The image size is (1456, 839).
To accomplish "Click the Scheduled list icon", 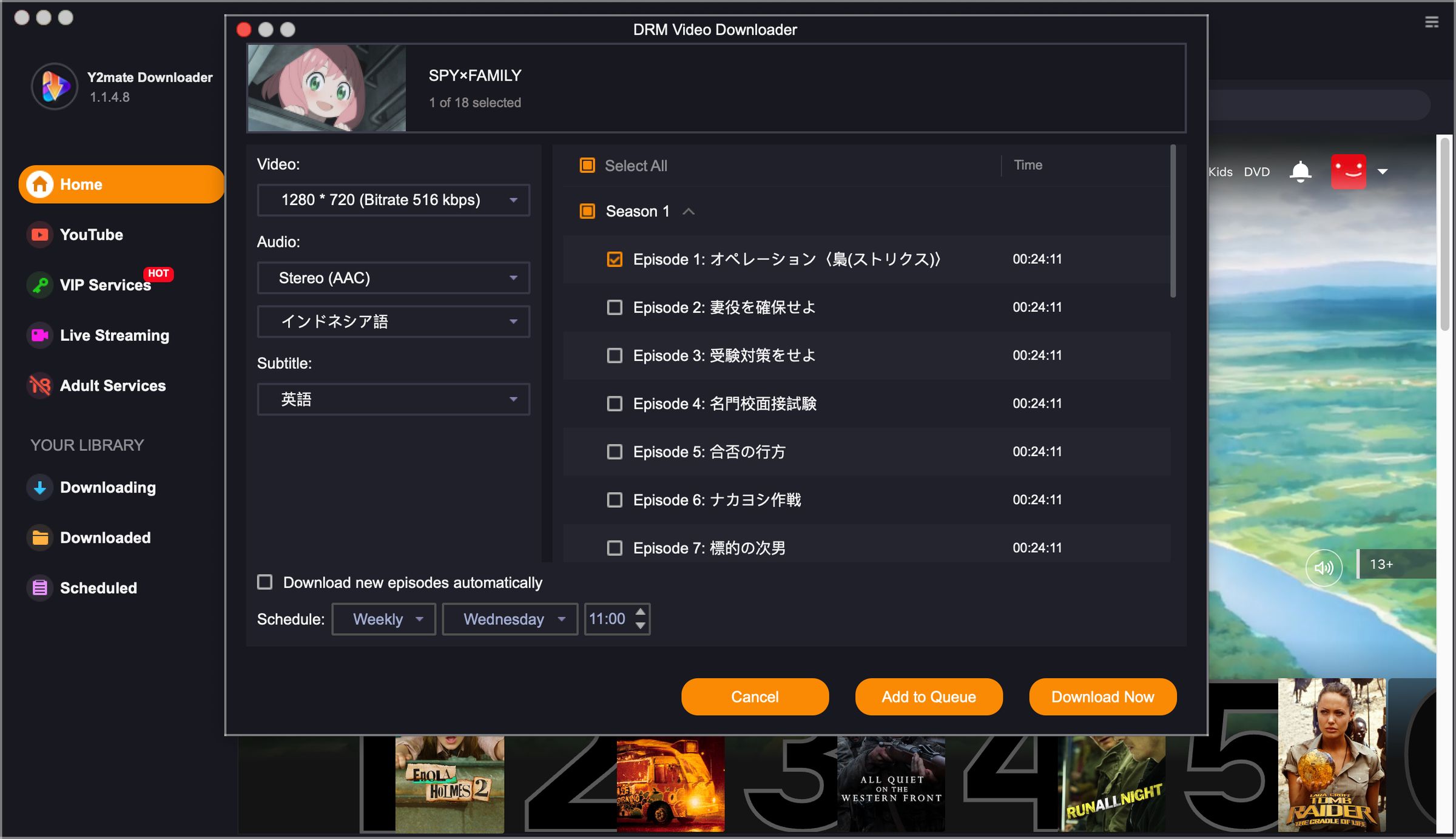I will click(x=39, y=587).
